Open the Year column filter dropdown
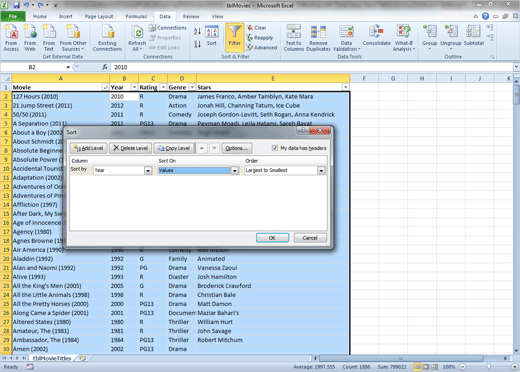Image resolution: width=520 pixels, height=372 pixels. (x=134, y=87)
